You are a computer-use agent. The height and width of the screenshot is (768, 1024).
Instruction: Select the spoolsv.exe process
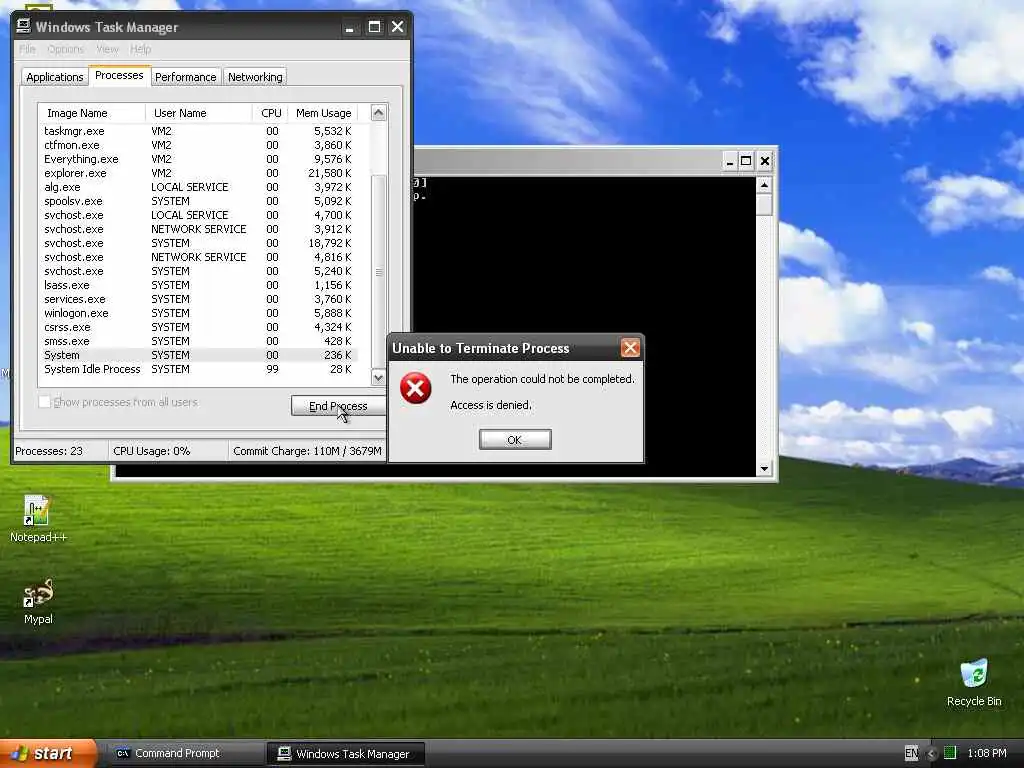[197, 201]
